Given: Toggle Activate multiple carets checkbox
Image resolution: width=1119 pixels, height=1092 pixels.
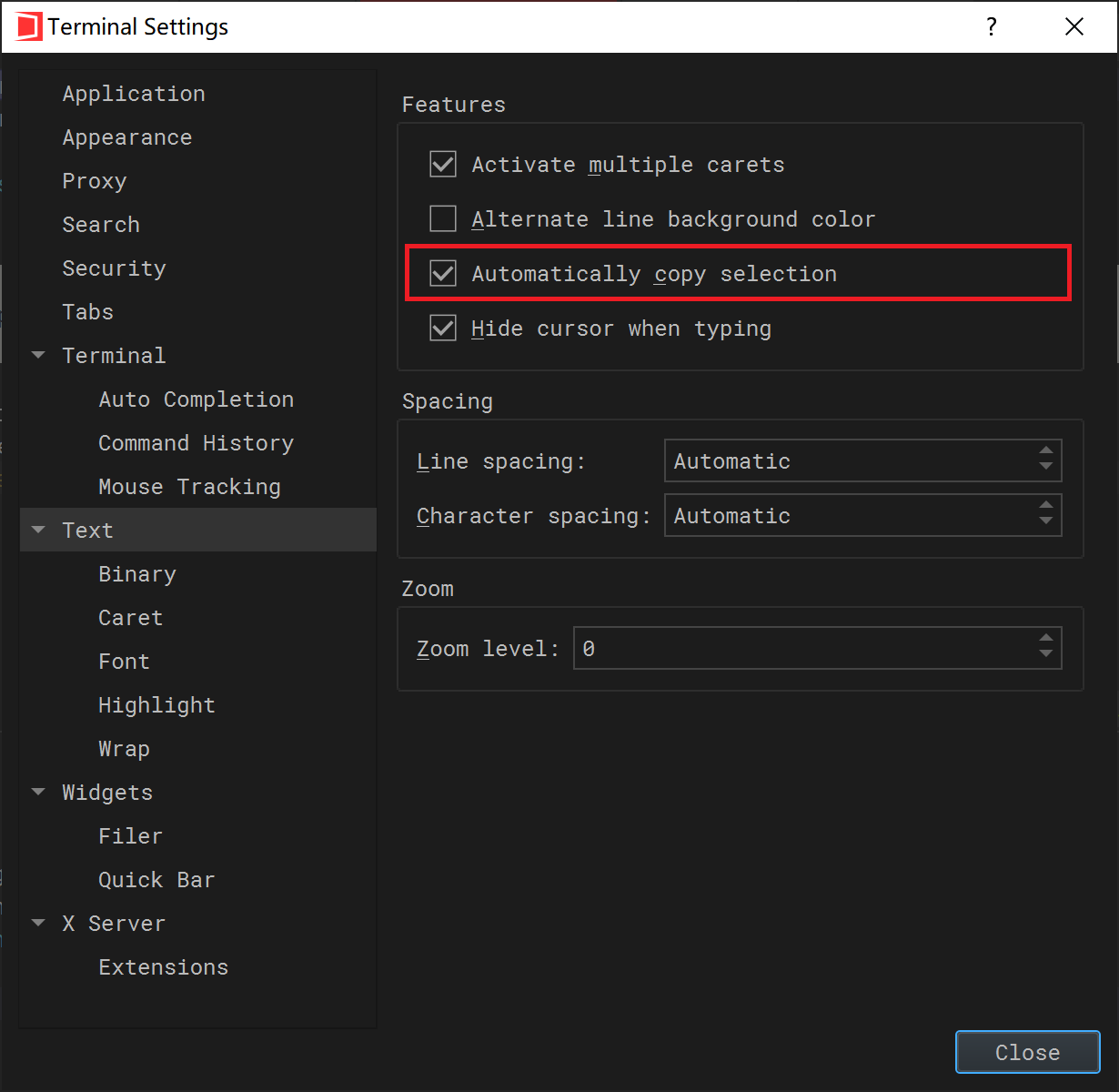Looking at the screenshot, I should (443, 165).
